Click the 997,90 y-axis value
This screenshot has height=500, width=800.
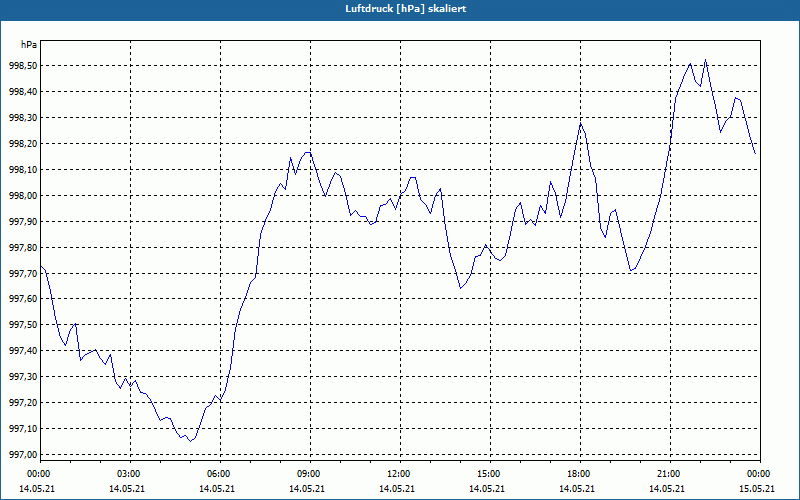click(24, 221)
